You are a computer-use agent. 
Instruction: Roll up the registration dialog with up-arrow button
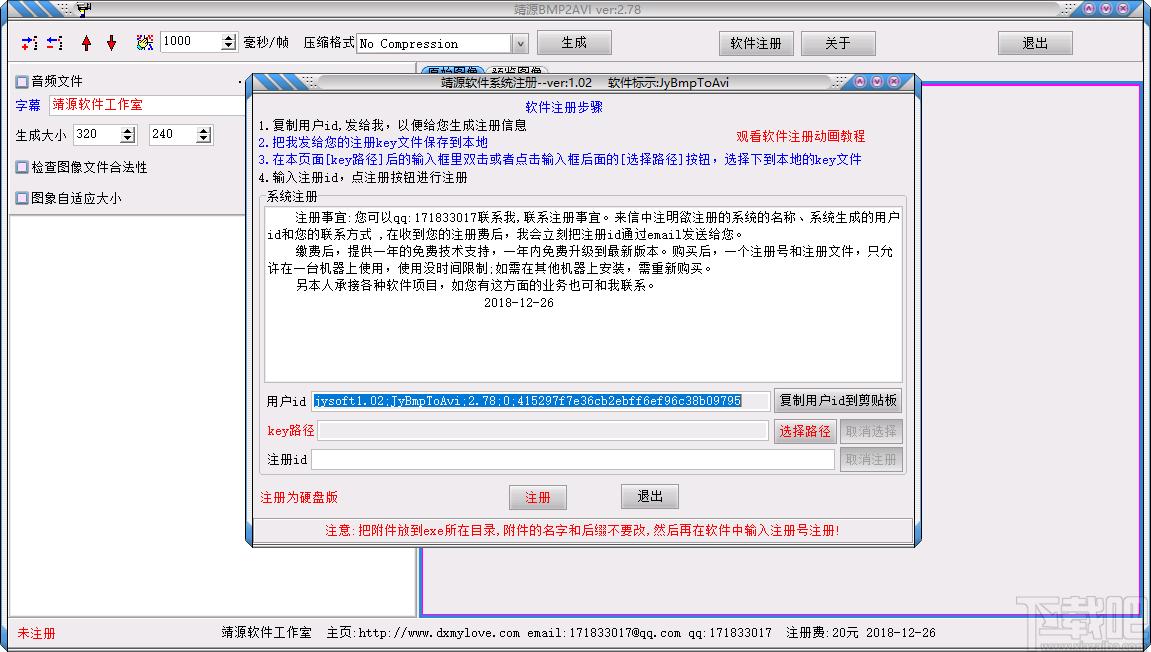coord(860,82)
